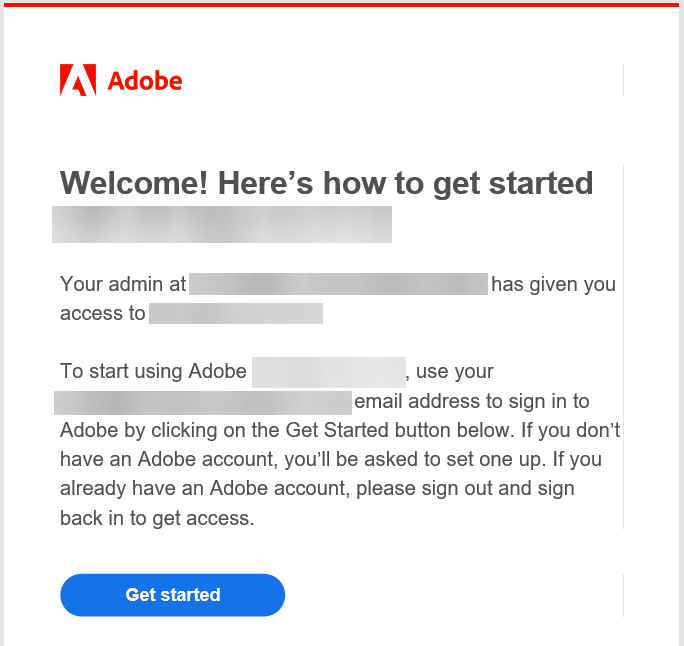Click the blurred line below the Welcome heading

[222, 224]
